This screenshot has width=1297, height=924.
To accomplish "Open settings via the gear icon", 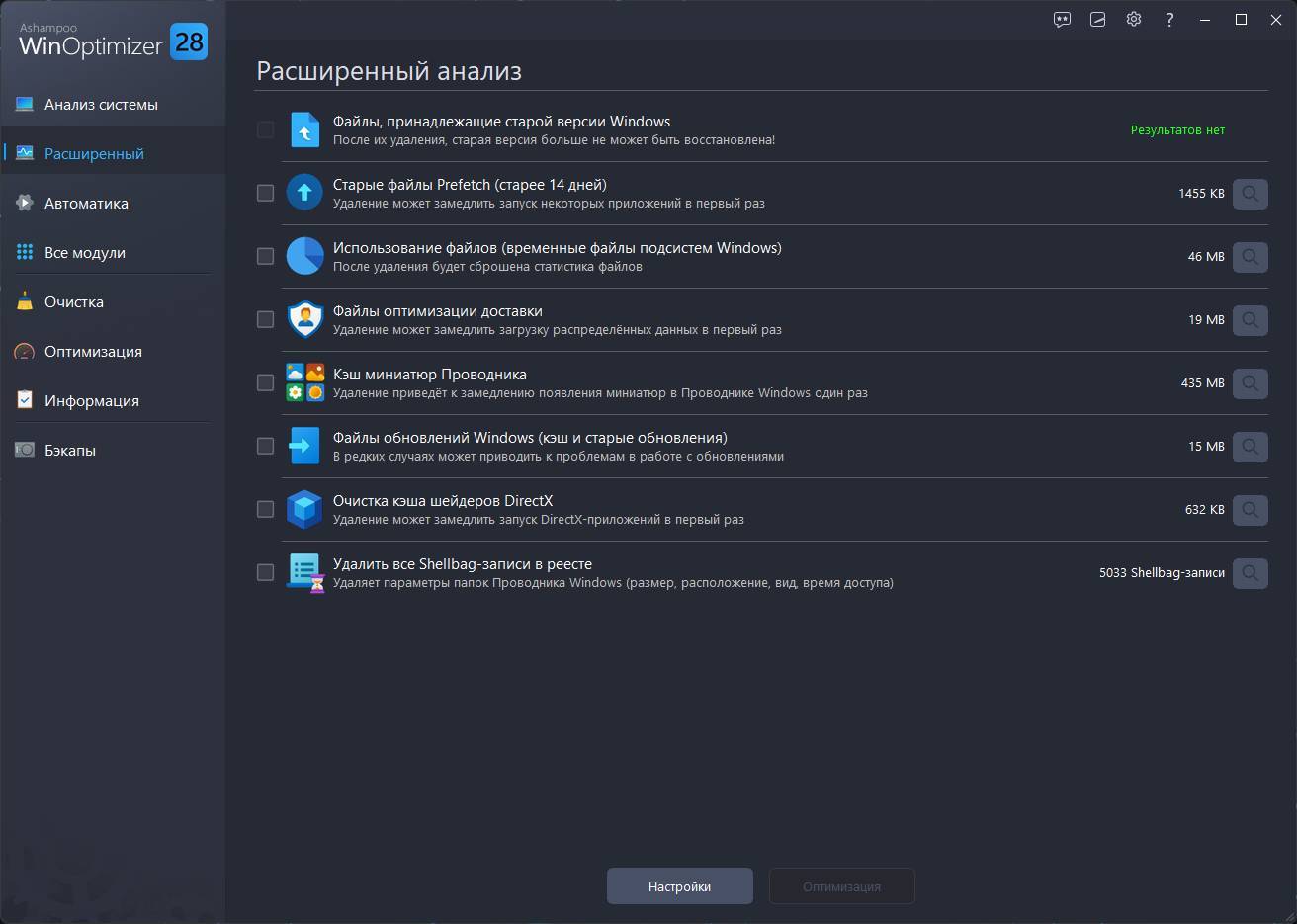I will click(1134, 20).
